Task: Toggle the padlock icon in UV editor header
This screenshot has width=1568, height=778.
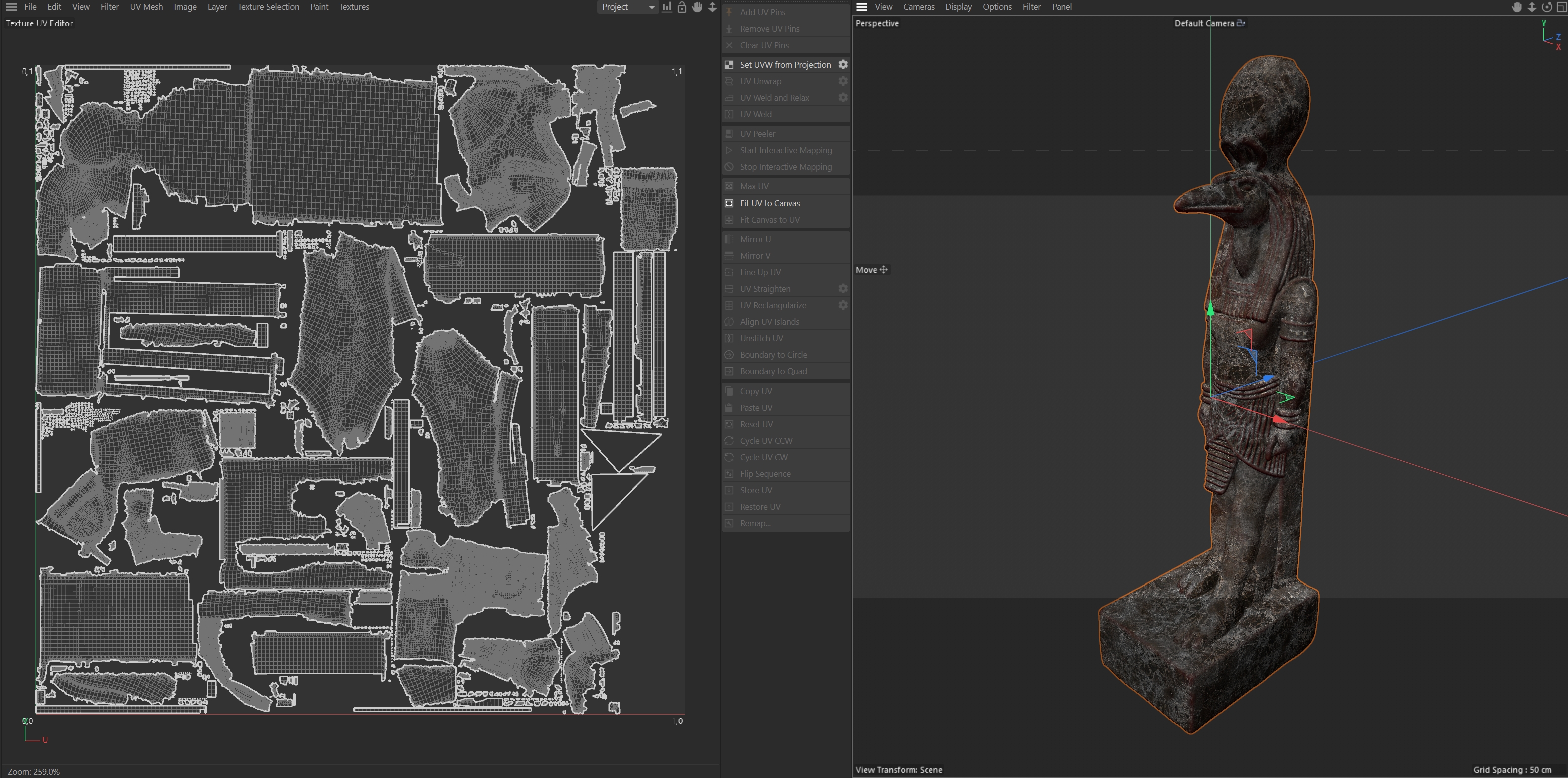Action: (682, 7)
